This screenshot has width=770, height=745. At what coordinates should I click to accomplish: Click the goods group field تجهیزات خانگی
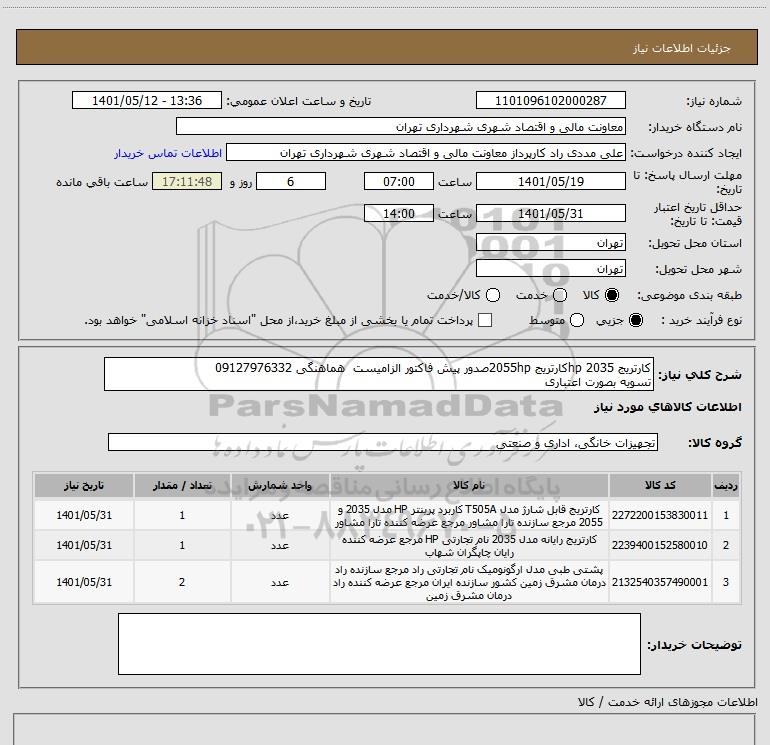tap(383, 442)
